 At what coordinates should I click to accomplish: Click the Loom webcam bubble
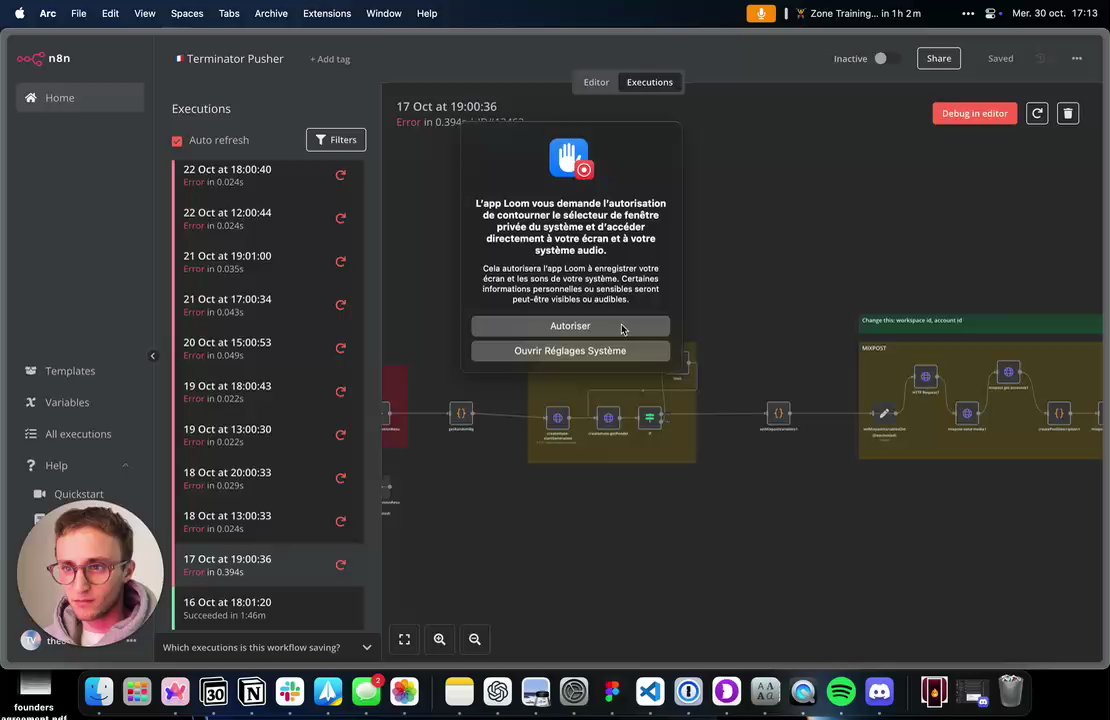90,573
